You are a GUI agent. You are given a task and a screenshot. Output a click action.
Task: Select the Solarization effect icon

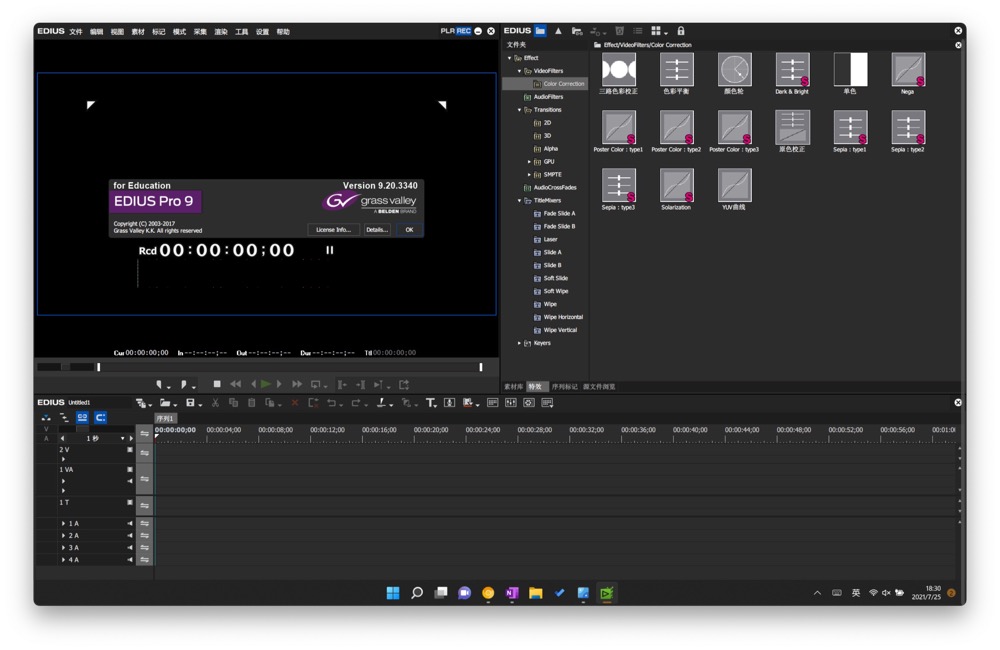click(676, 187)
